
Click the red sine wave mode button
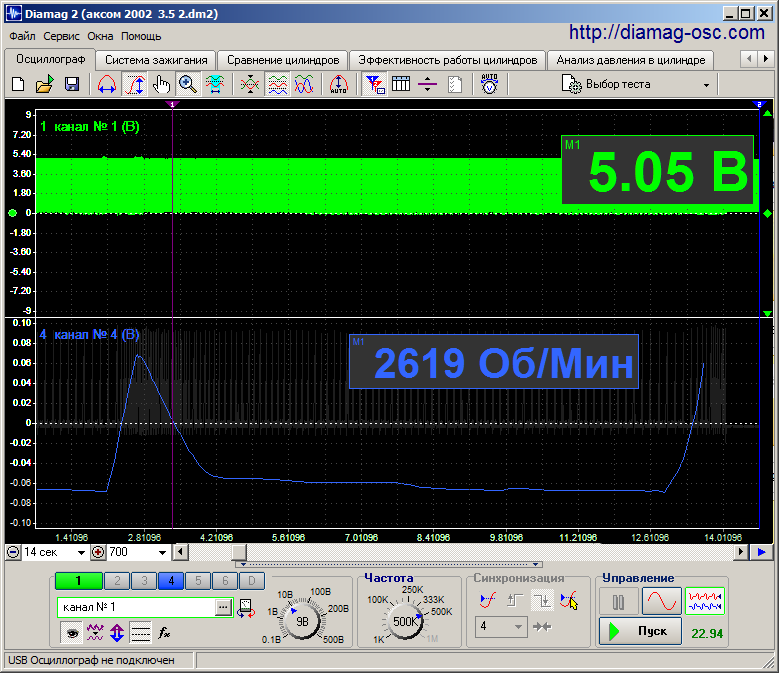662,601
